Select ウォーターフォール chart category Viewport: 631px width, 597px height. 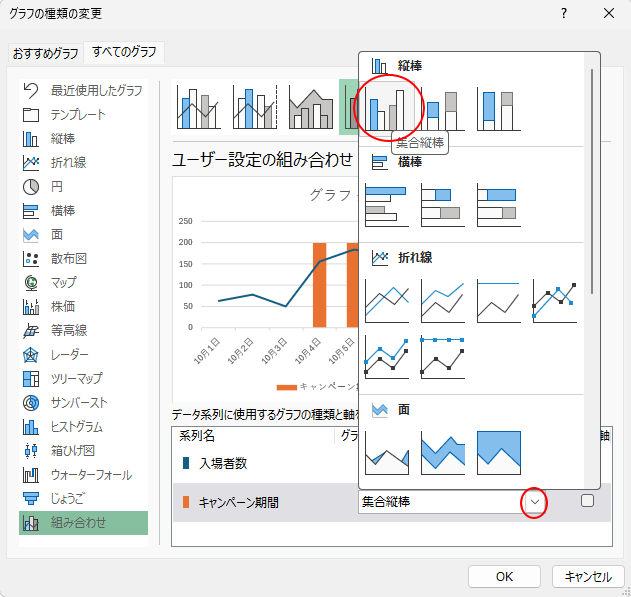[x=83, y=474]
